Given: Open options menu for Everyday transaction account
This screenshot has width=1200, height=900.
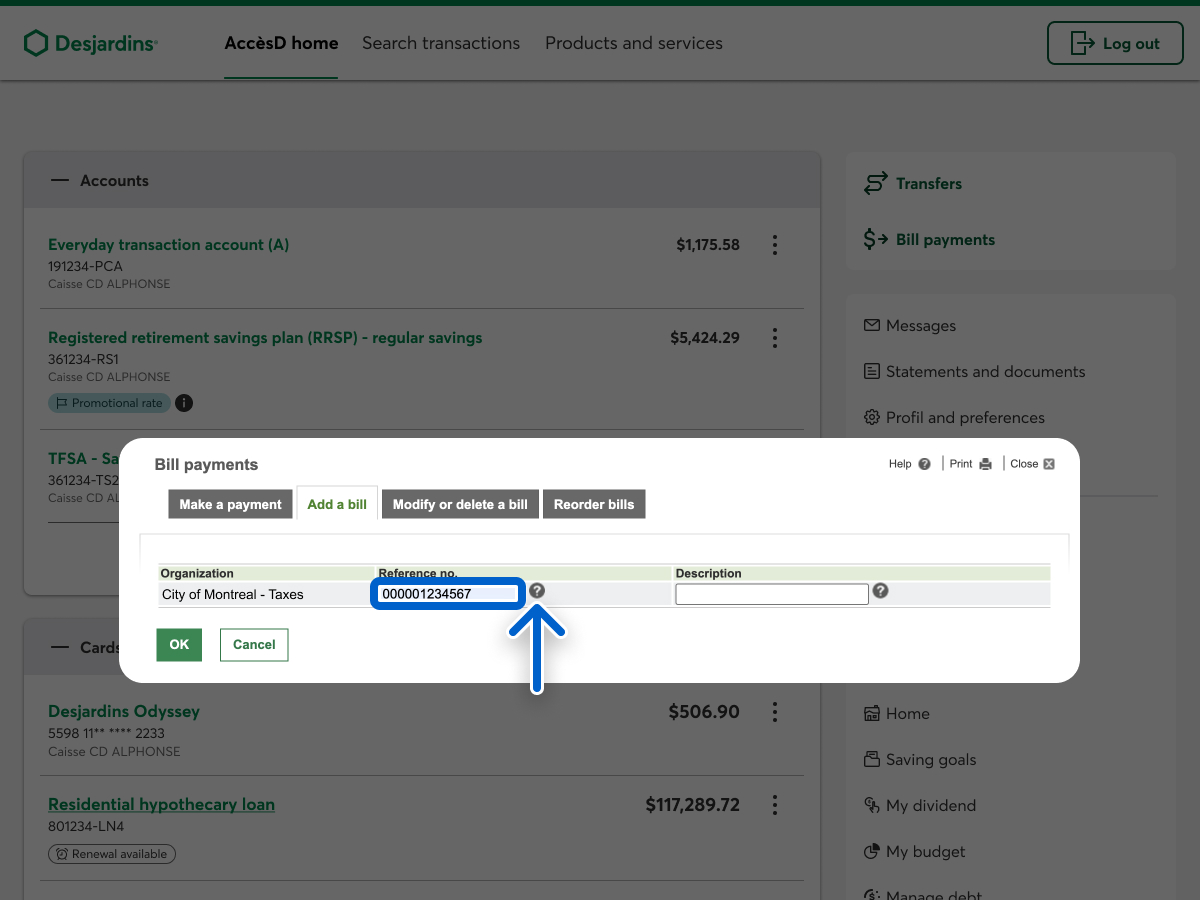Looking at the screenshot, I should [x=774, y=245].
